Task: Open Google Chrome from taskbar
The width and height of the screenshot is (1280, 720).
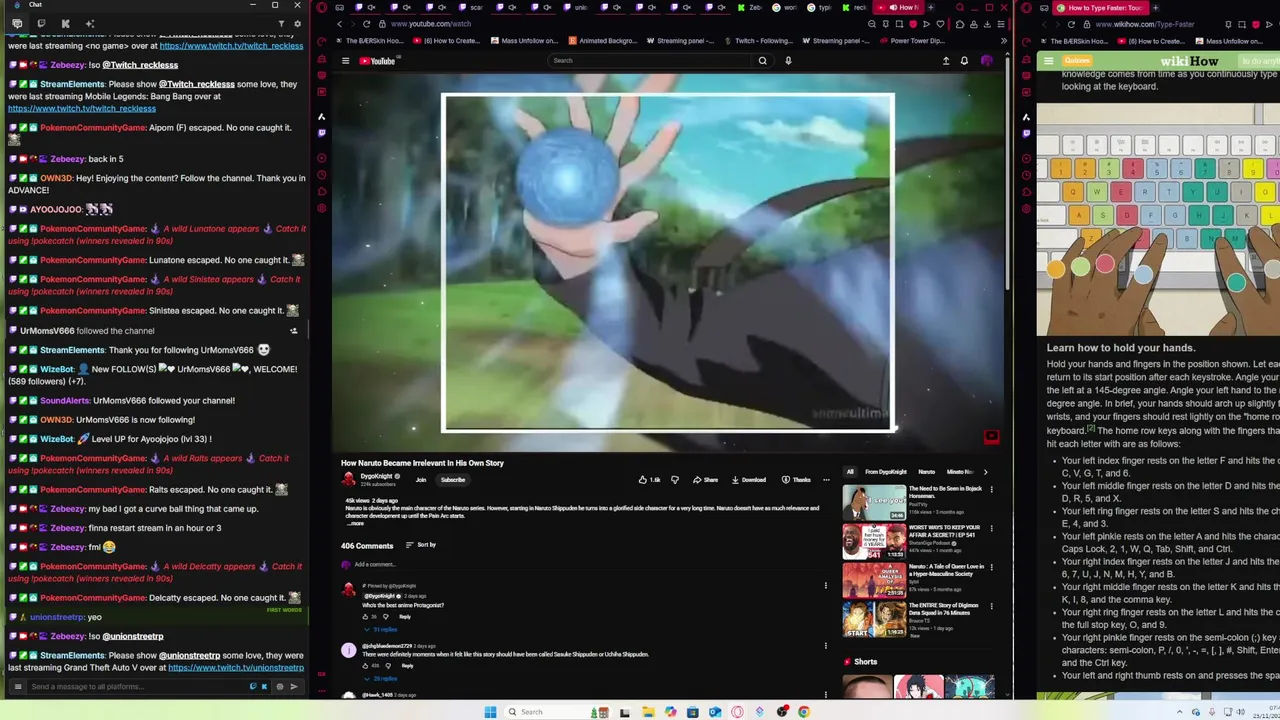Action: click(804, 712)
